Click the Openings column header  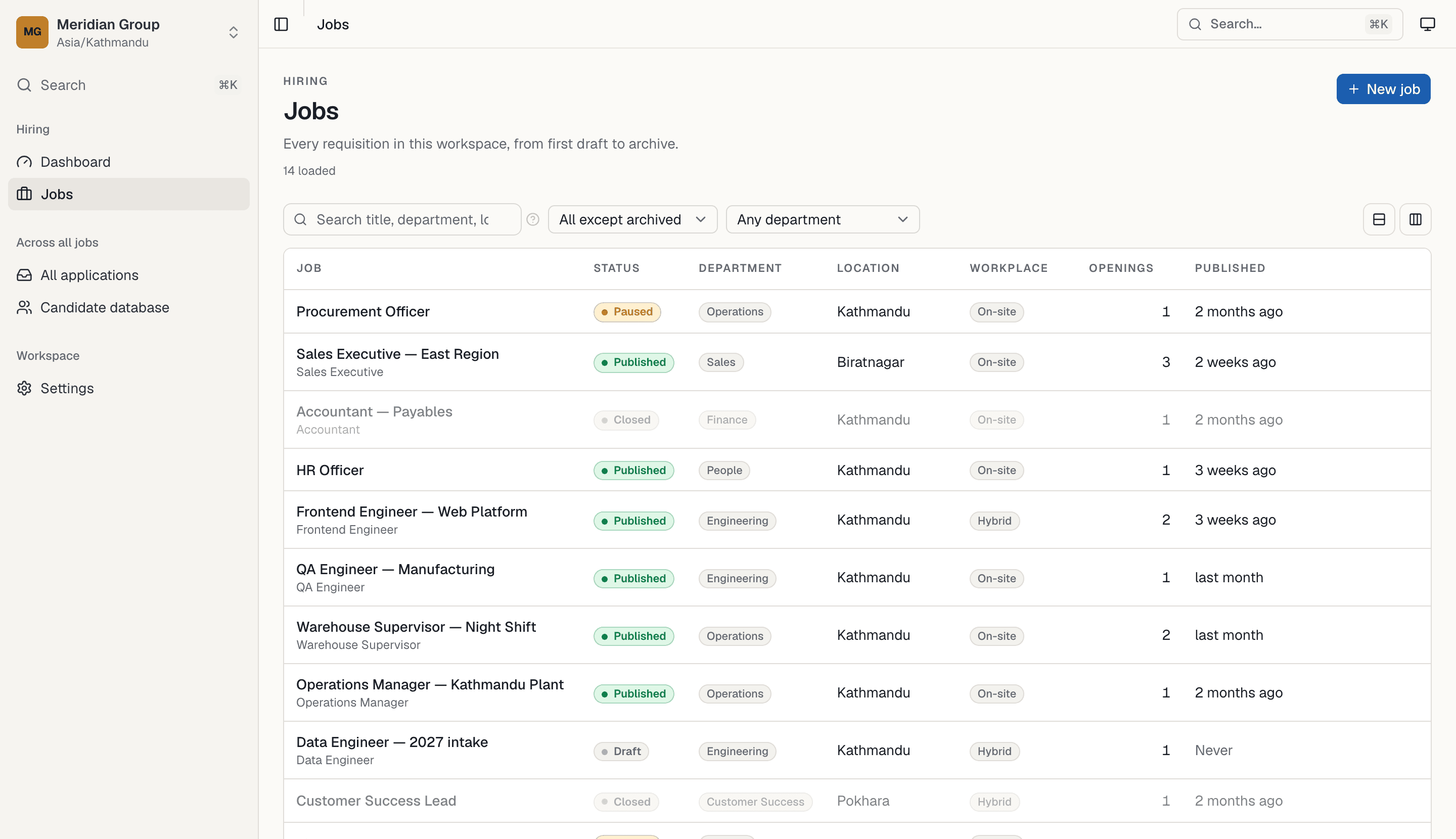tap(1120, 268)
